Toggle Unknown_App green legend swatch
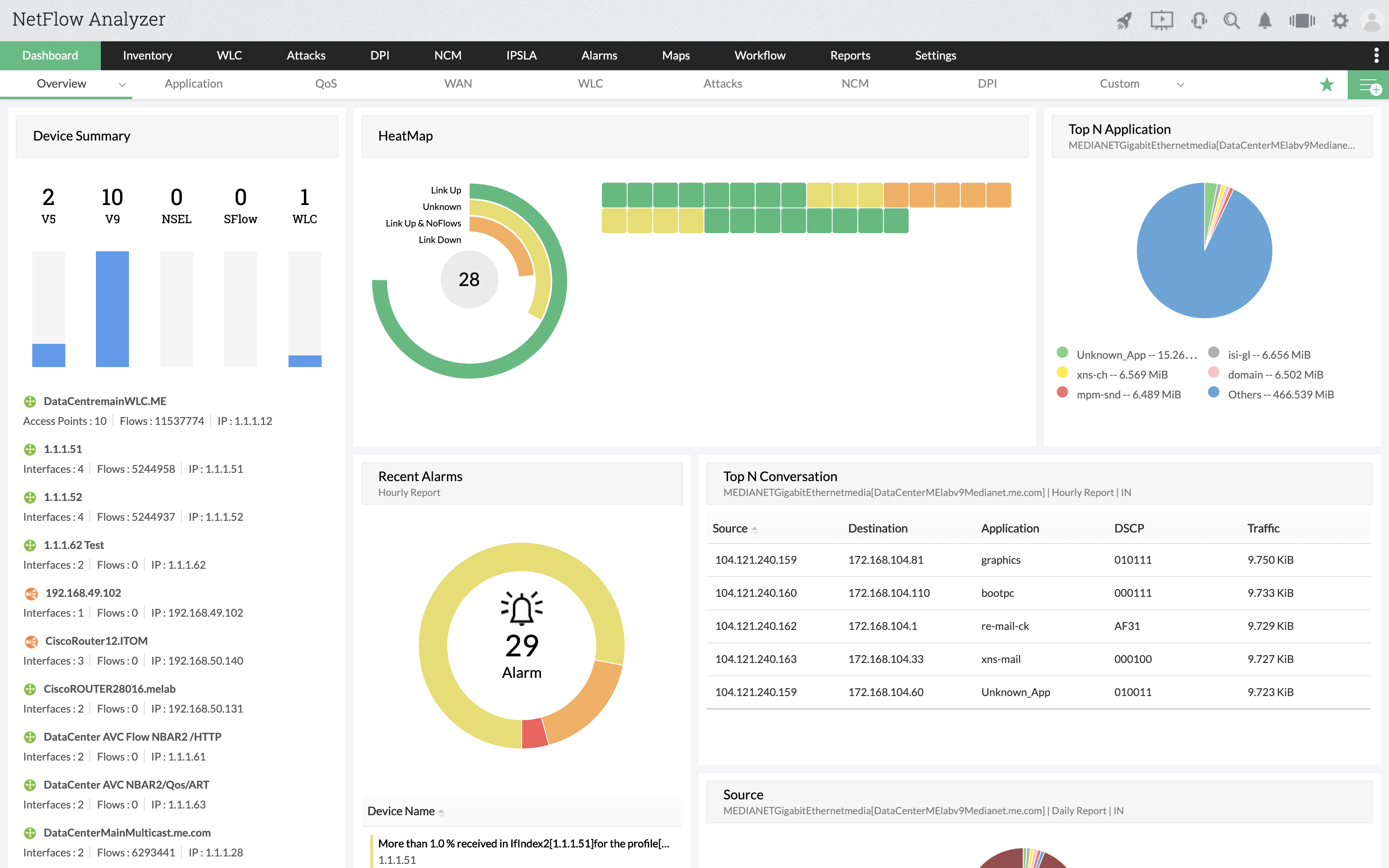Screen dimensions: 1389x868 1062,353
